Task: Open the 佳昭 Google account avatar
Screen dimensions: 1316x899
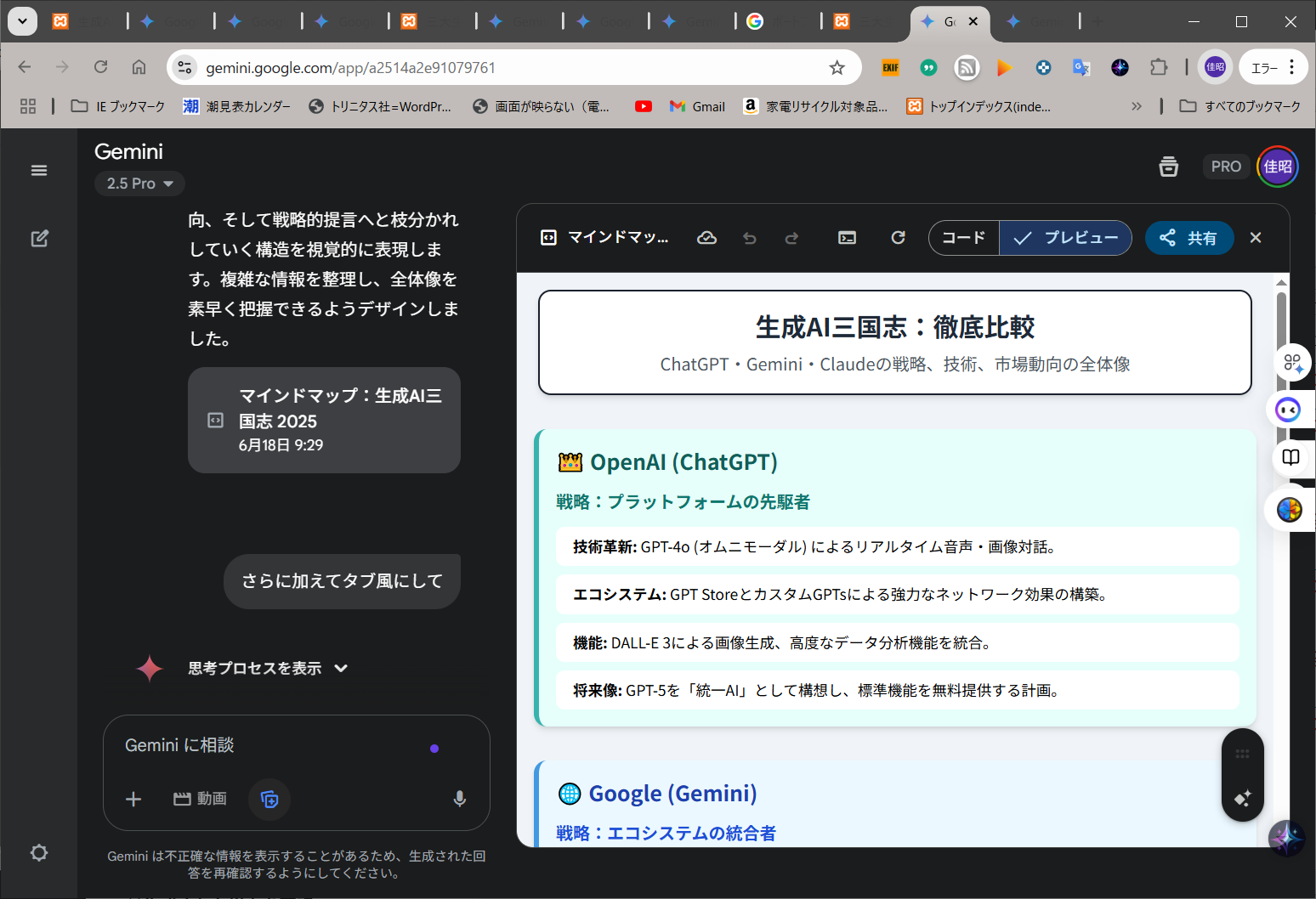Action: click(x=1278, y=167)
